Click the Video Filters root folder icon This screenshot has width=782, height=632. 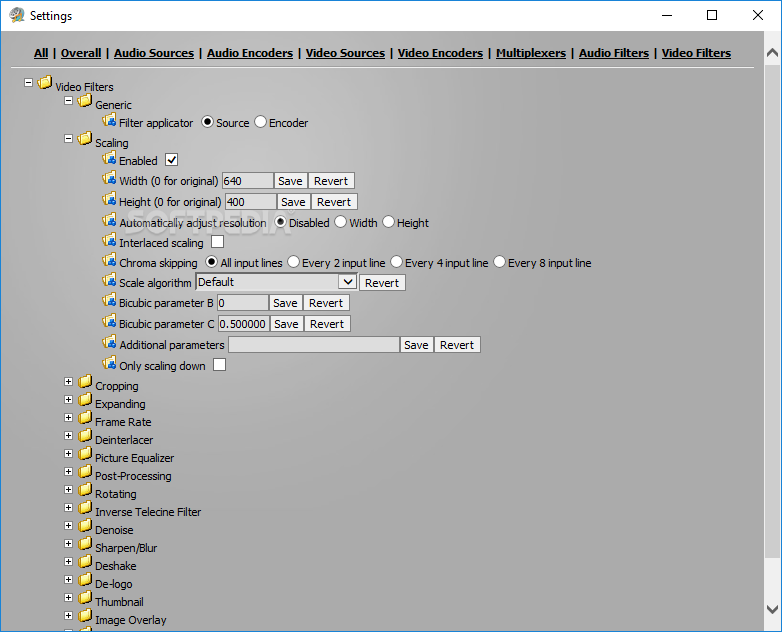coord(45,82)
